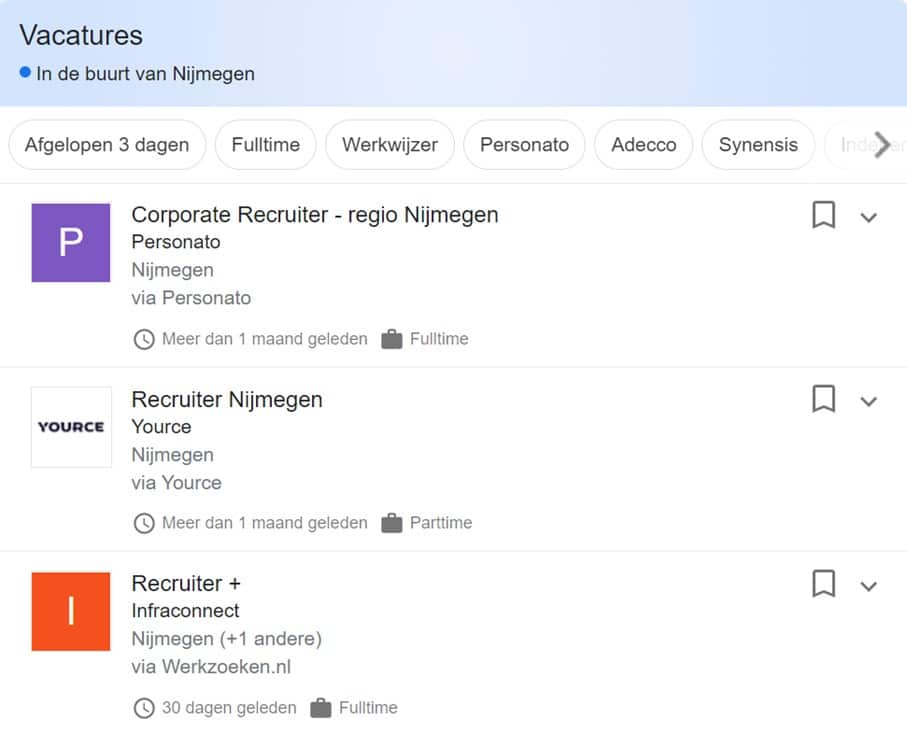
Task: Click the 'Parttime' job type label
Action: [x=441, y=522]
